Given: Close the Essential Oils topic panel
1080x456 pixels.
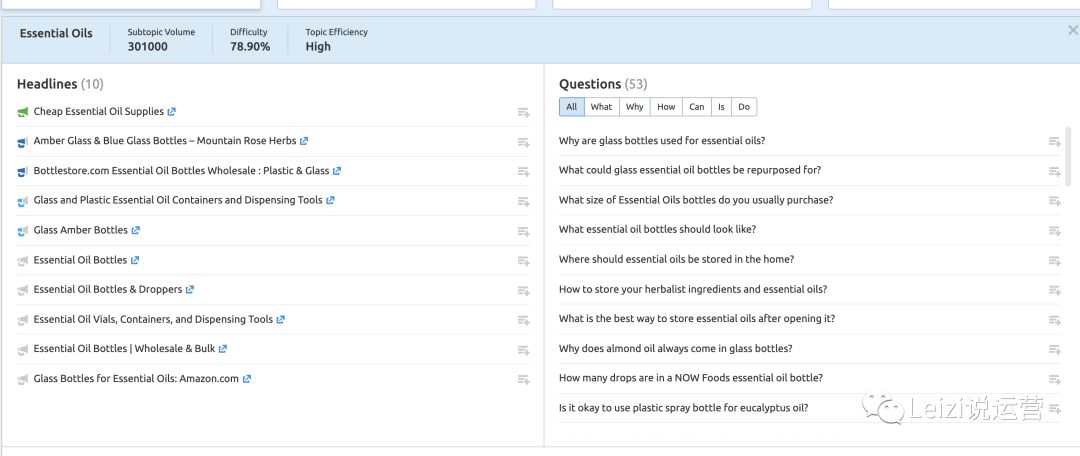Looking at the screenshot, I should point(1072,30).
